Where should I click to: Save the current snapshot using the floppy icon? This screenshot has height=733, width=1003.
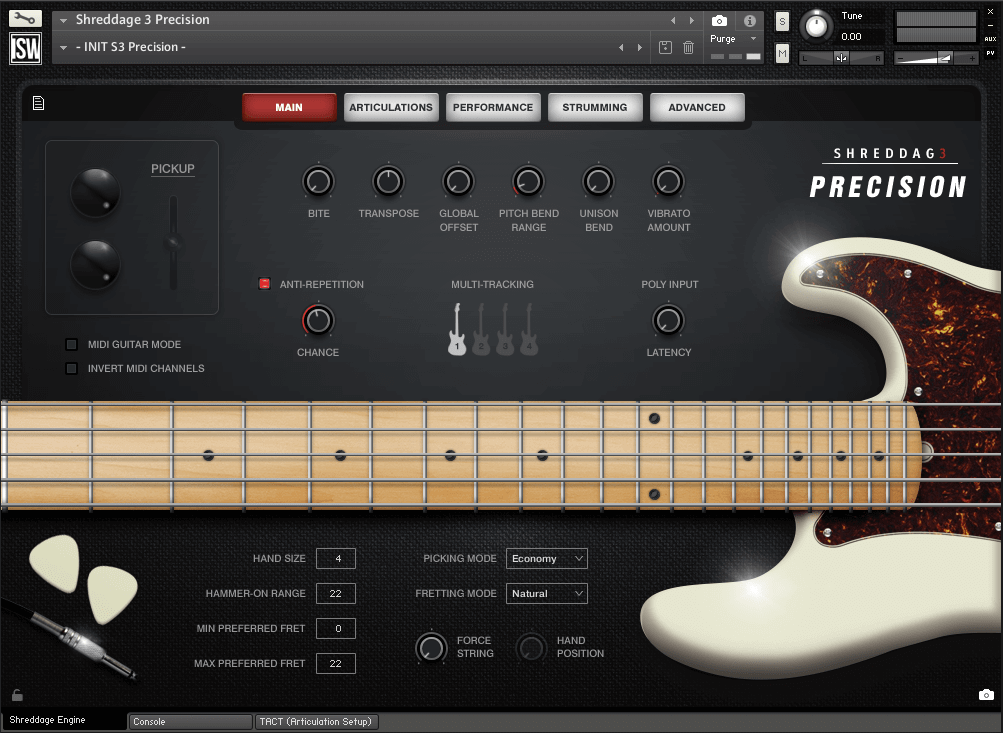click(x=664, y=46)
